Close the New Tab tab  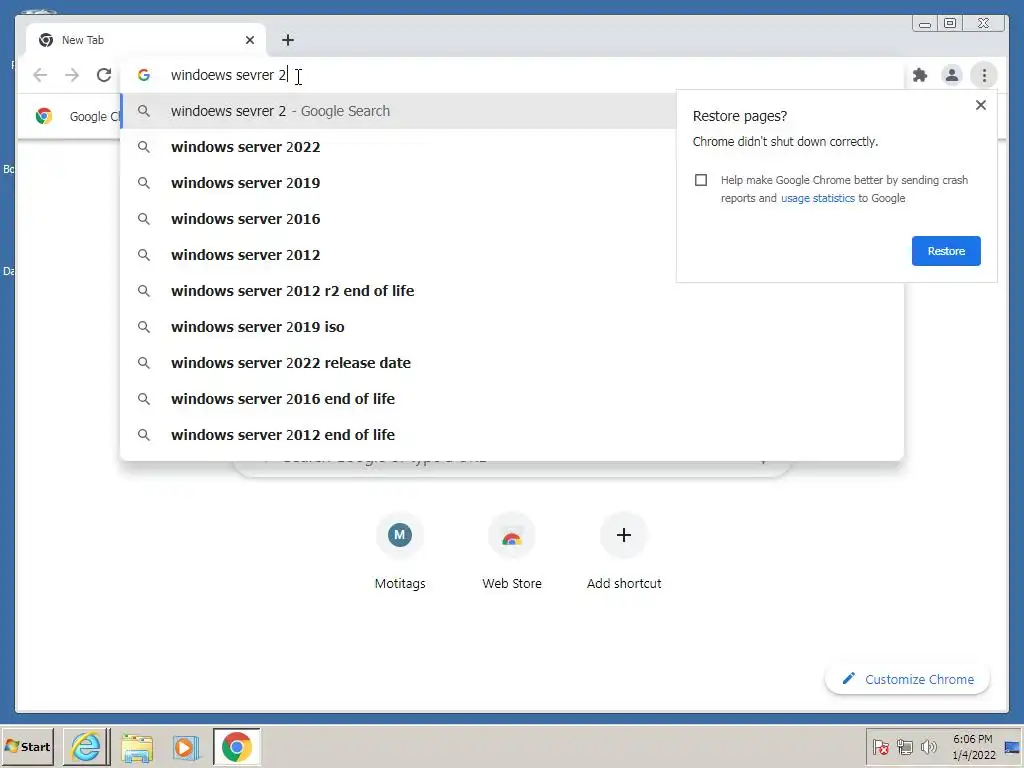(249, 40)
